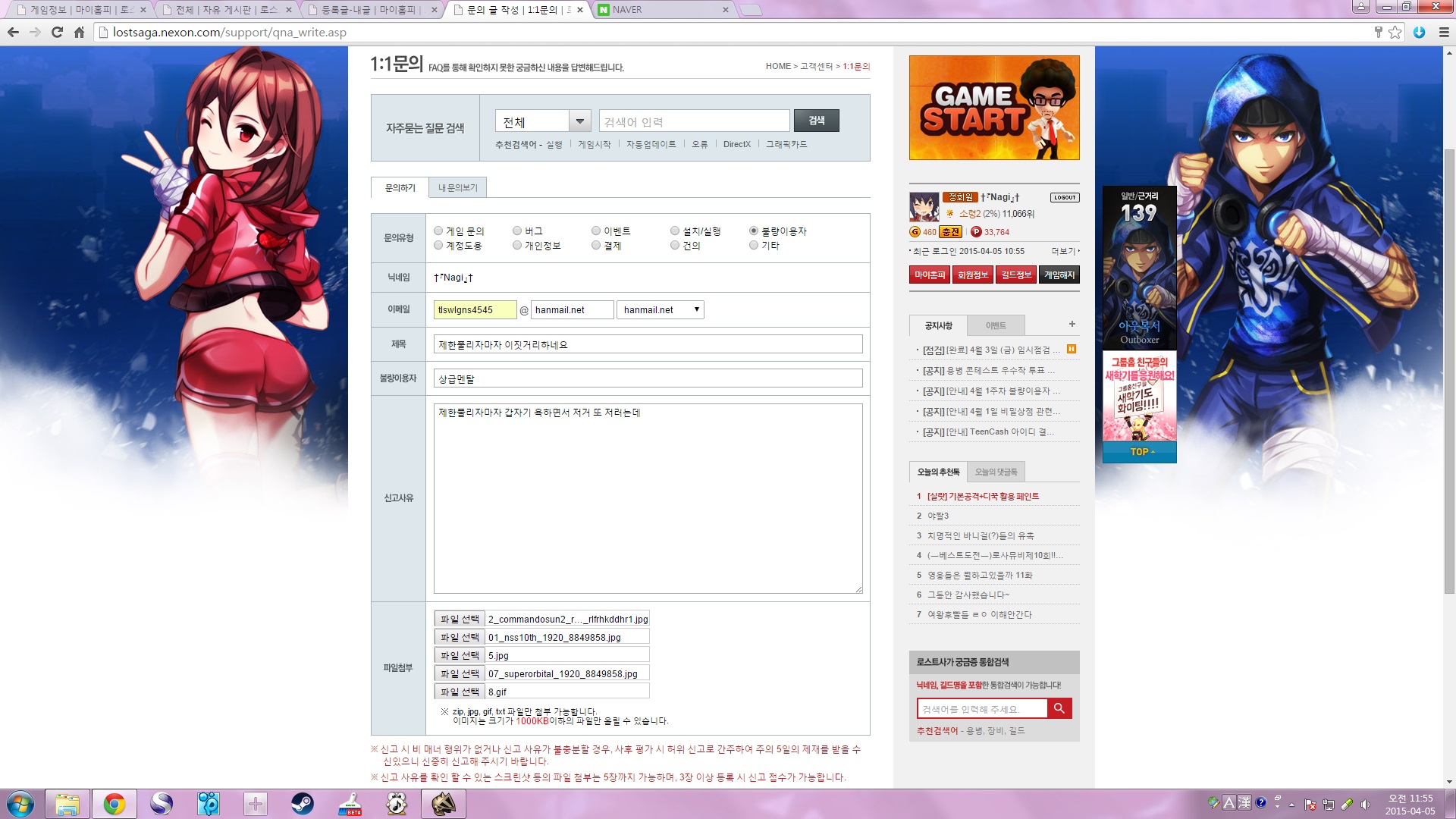Open Steam from the taskbar

(x=303, y=804)
